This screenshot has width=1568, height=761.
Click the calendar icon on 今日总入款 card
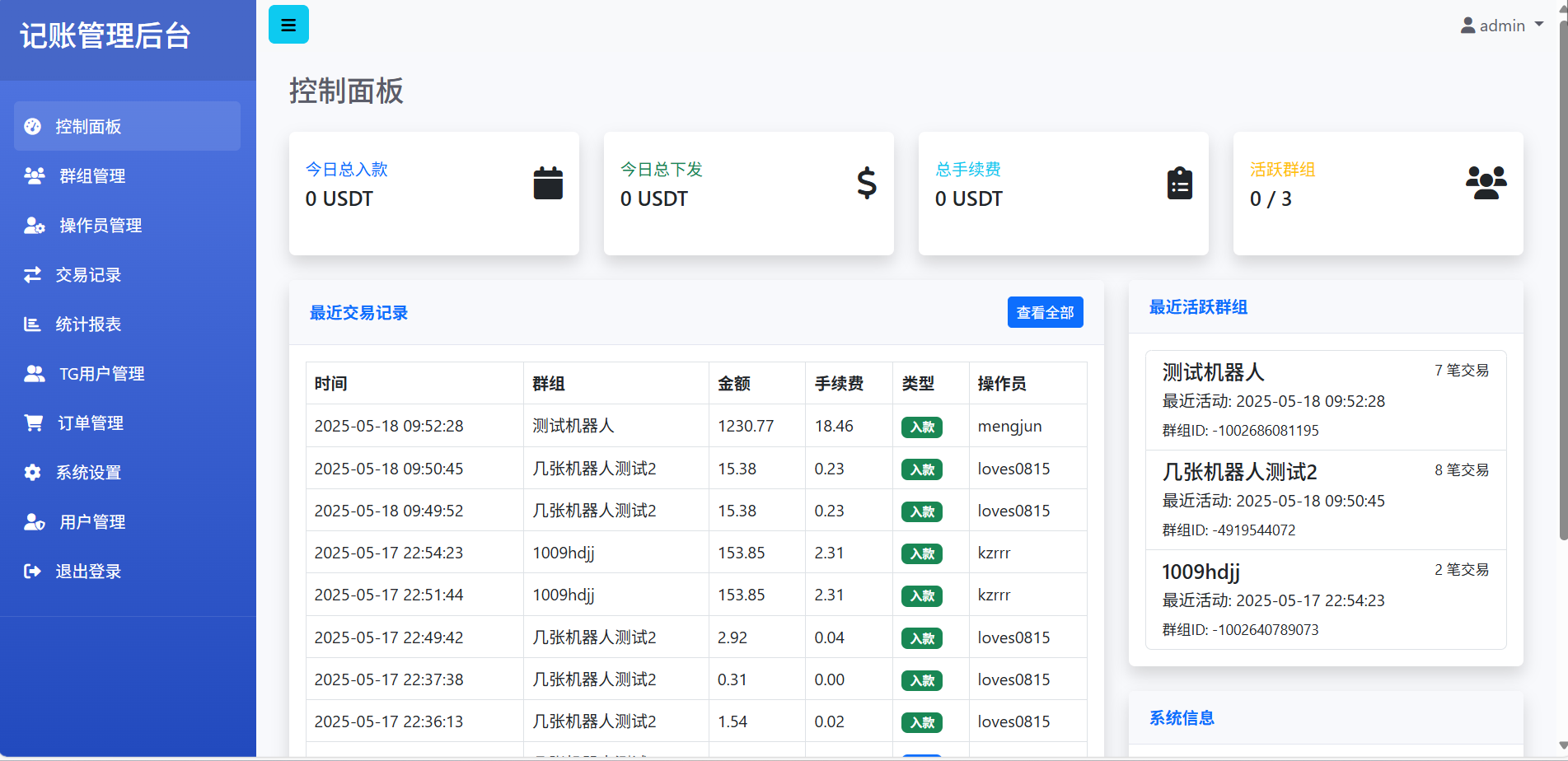548,183
